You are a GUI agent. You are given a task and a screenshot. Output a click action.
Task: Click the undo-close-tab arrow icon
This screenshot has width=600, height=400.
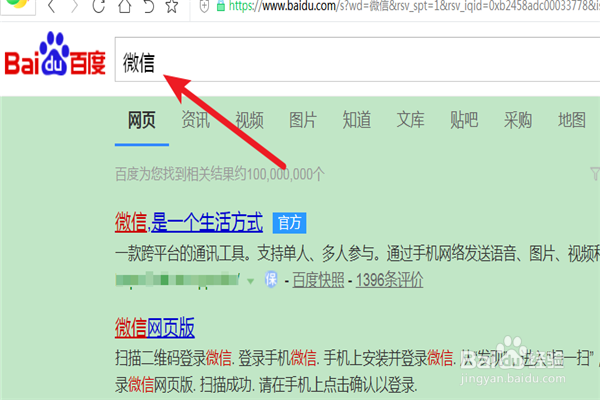[148, 7]
